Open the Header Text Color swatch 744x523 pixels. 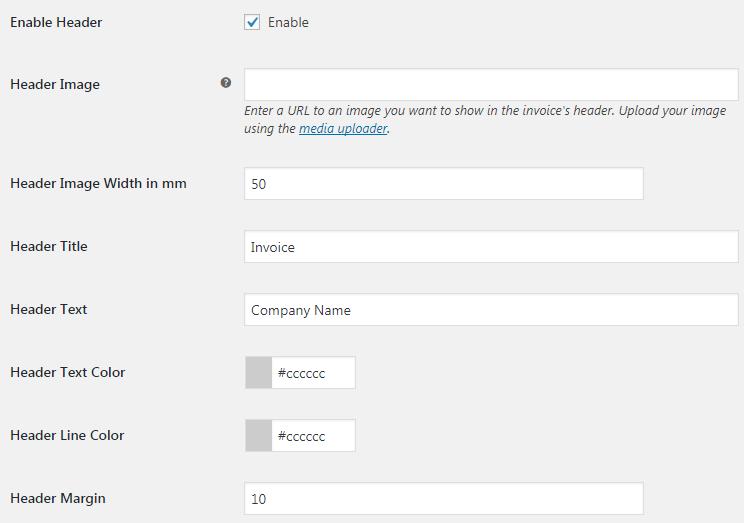259,373
